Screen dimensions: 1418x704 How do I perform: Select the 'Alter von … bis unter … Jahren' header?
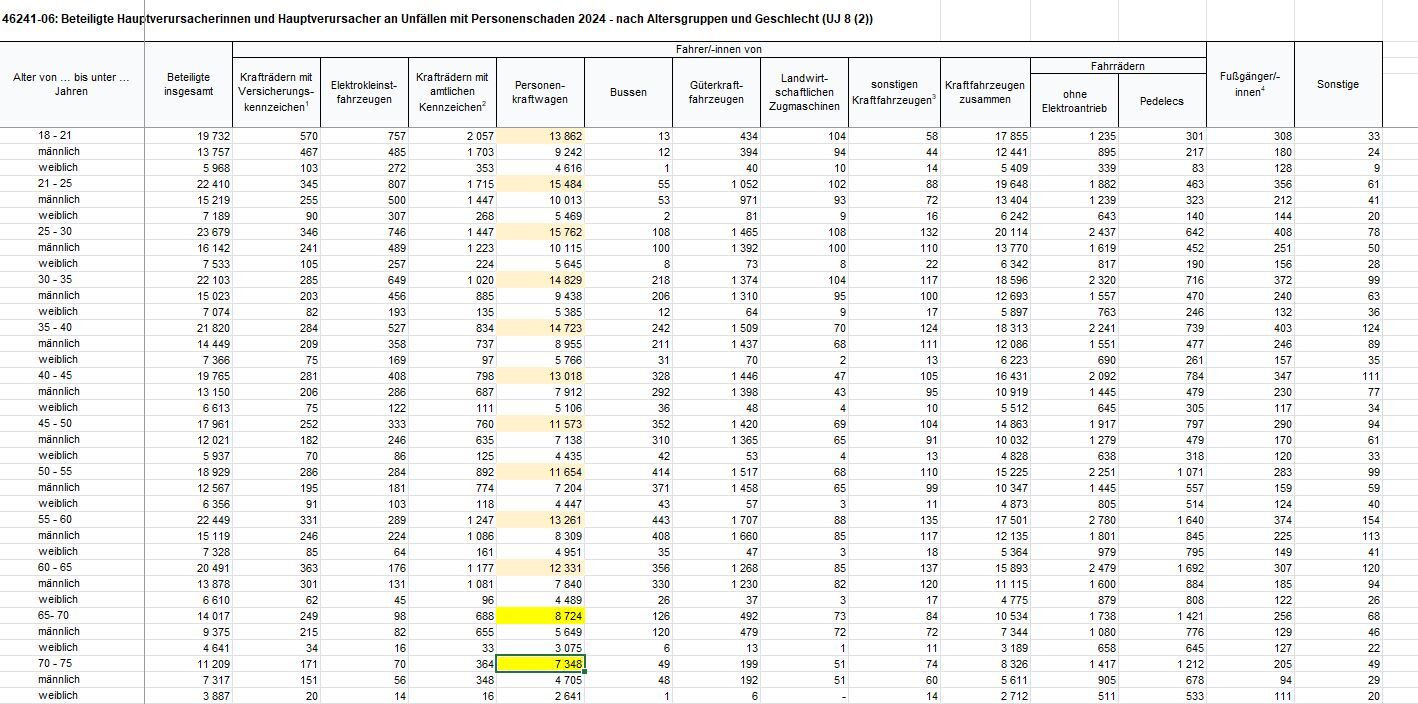(71, 84)
